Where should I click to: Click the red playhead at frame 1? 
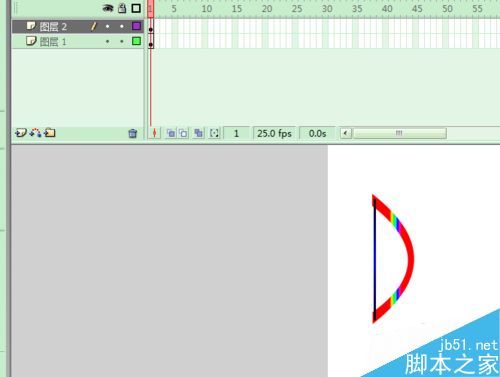[x=151, y=9]
